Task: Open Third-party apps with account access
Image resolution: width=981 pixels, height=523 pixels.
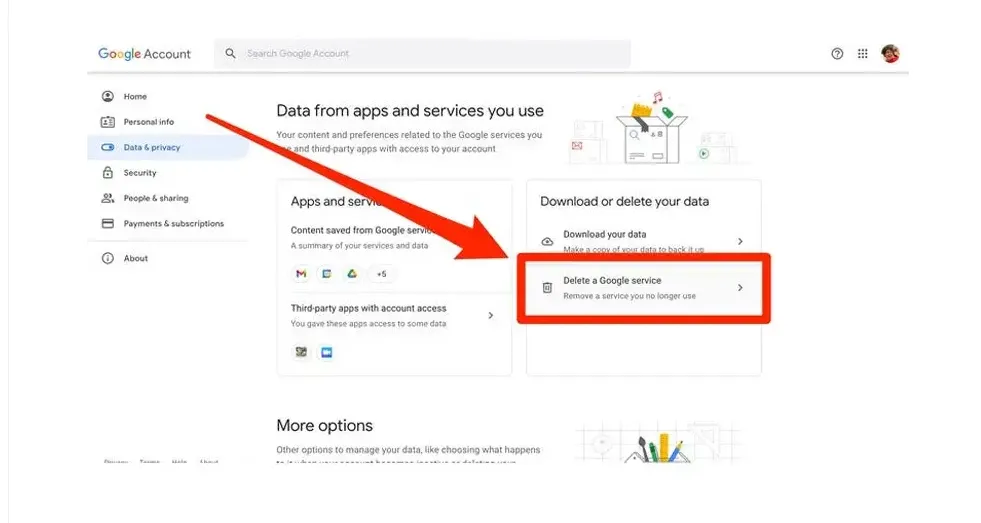Action: click(394, 316)
